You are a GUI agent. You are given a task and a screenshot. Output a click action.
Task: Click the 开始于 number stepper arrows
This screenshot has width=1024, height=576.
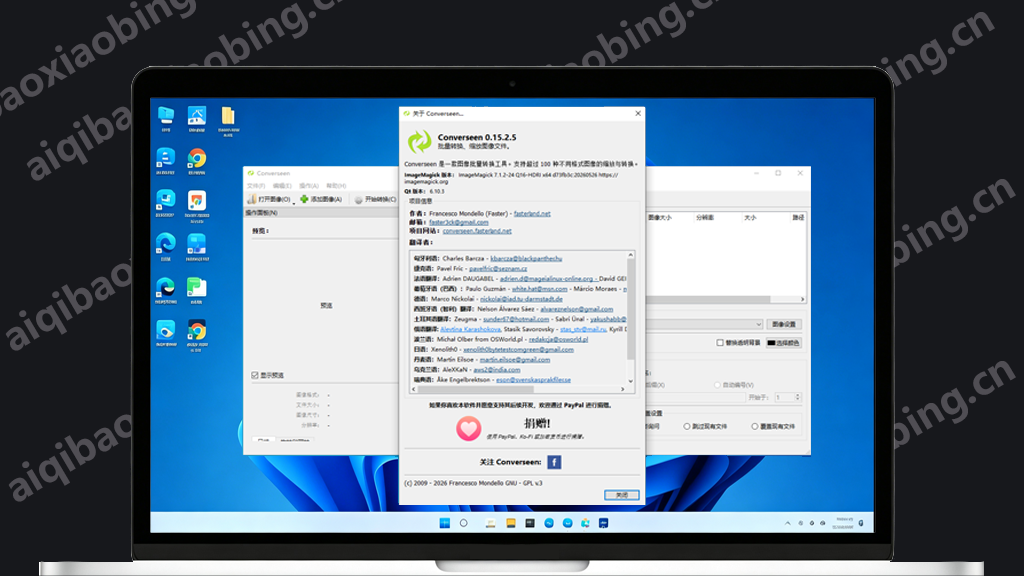(797, 397)
